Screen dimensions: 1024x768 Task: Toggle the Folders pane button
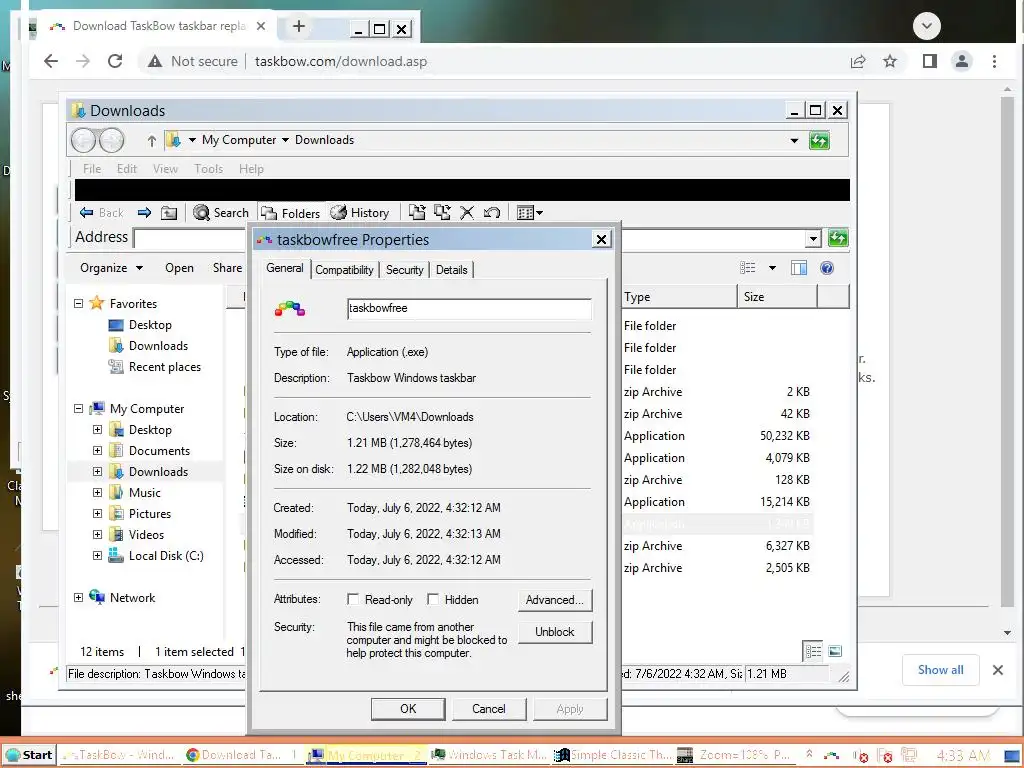[x=291, y=213]
